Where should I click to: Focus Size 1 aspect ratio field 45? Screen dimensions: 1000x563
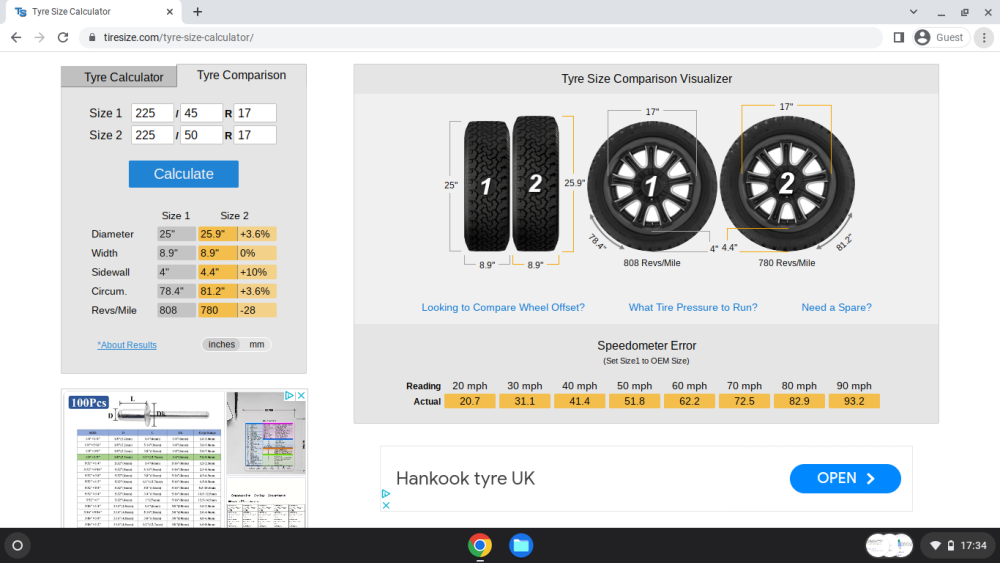(x=202, y=113)
